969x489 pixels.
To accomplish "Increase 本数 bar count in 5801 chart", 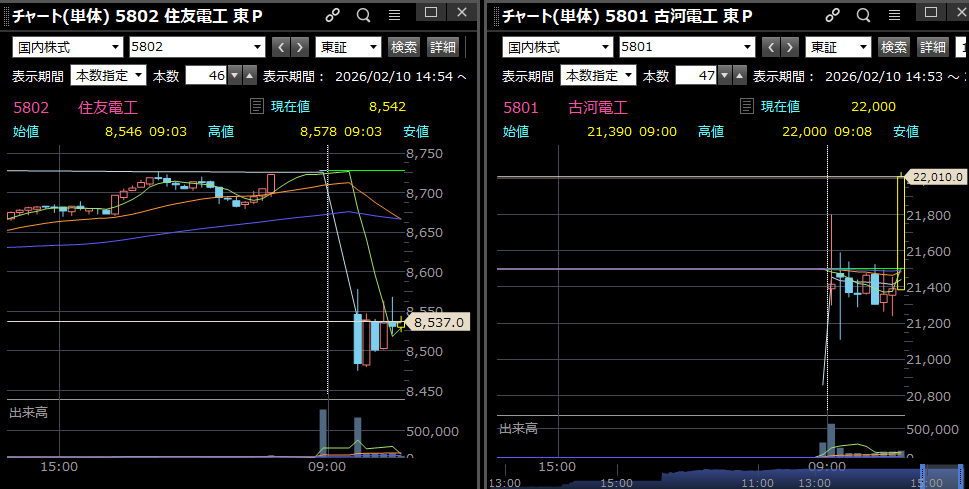I will 738,76.
